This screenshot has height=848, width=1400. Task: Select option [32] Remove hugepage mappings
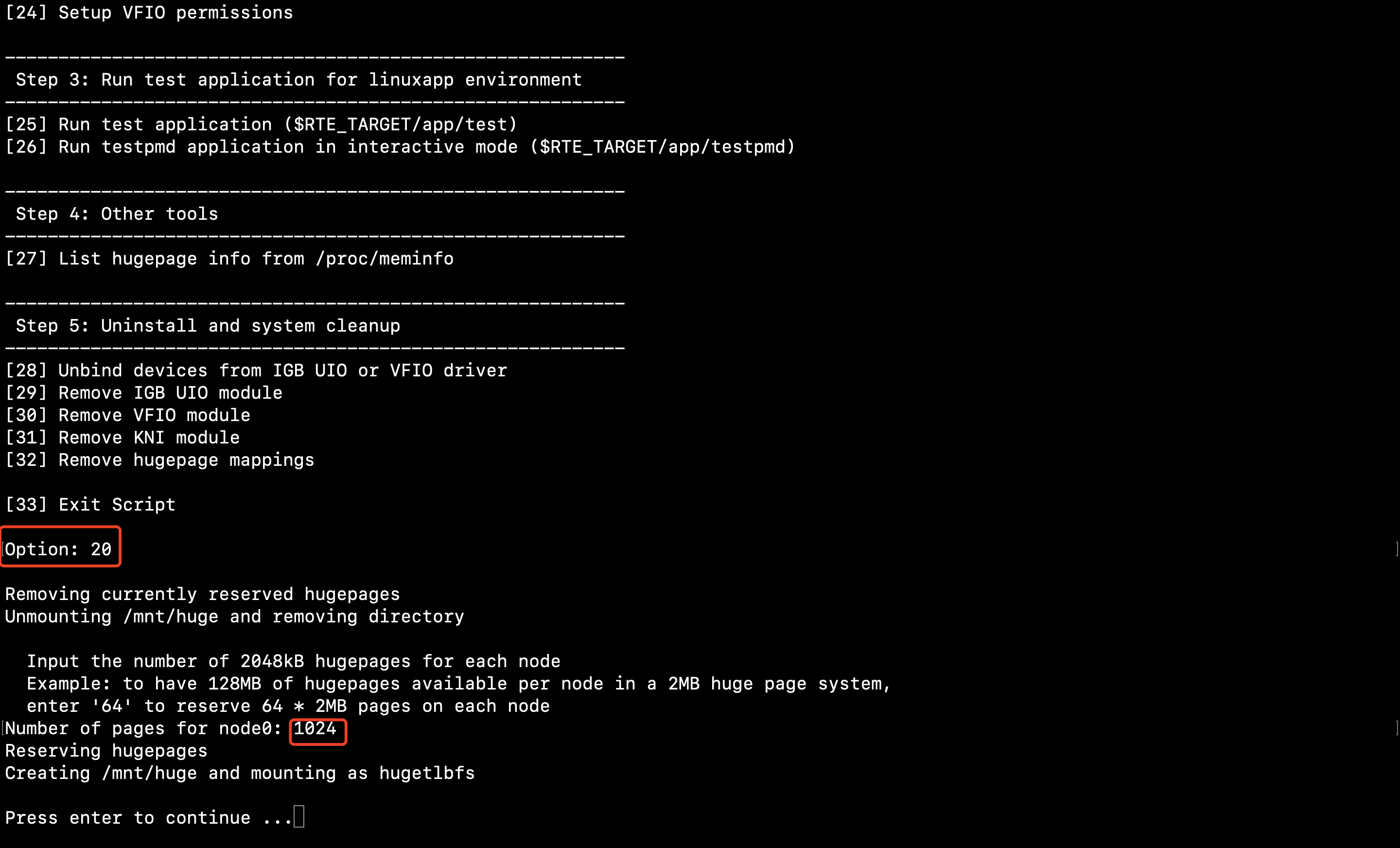(159, 460)
